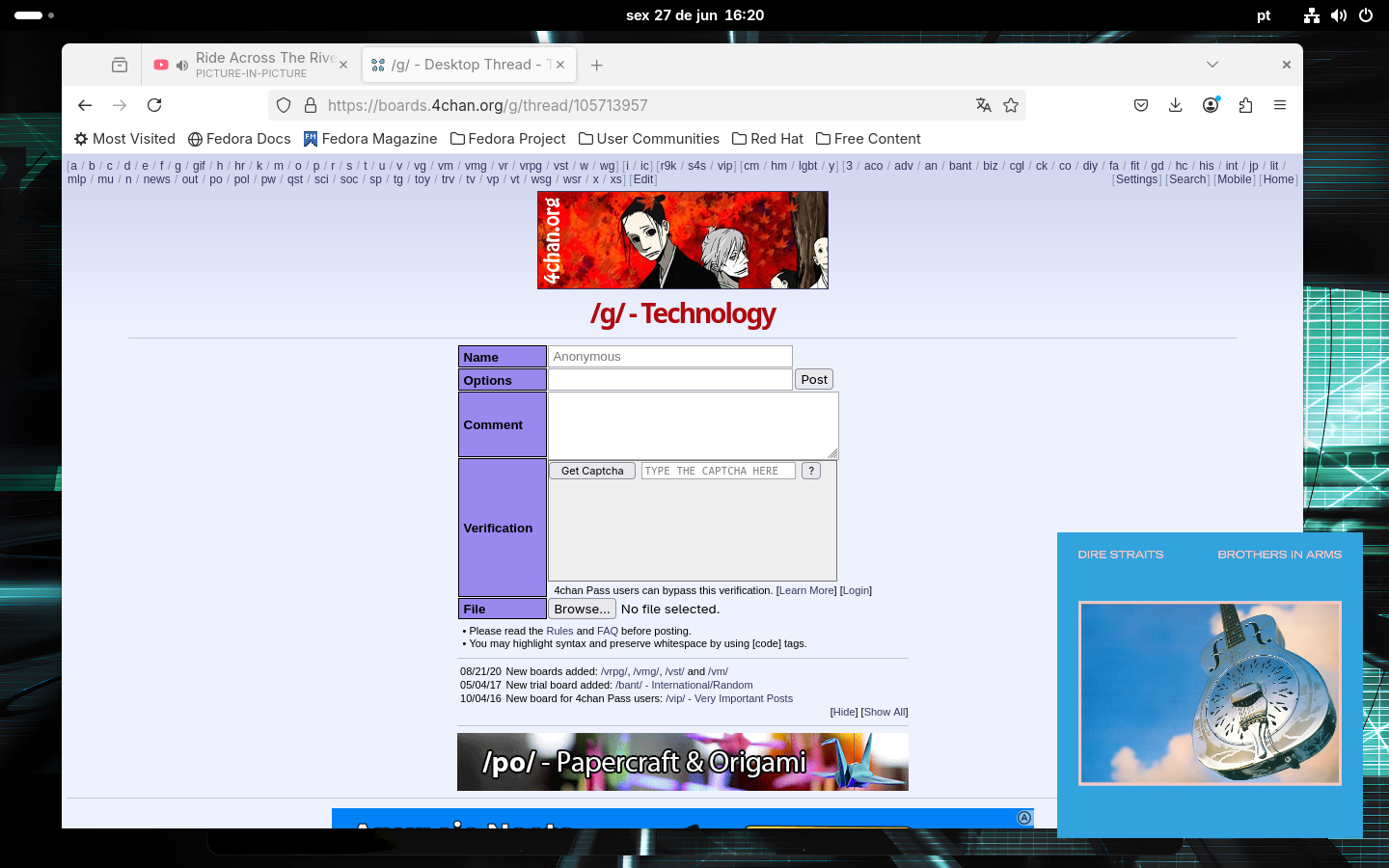This screenshot has width=1389, height=868.
Task: Close the /g/ Desktop Thread tab
Action: tap(560, 65)
